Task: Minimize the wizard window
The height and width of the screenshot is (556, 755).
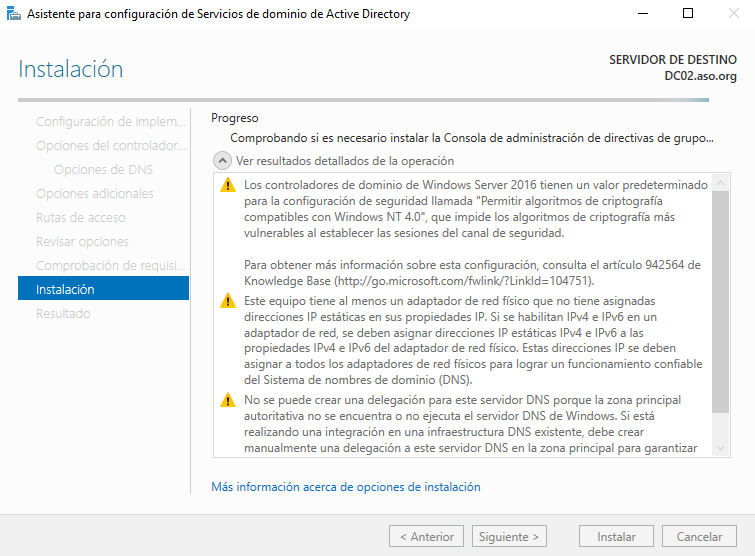Action: [642, 14]
